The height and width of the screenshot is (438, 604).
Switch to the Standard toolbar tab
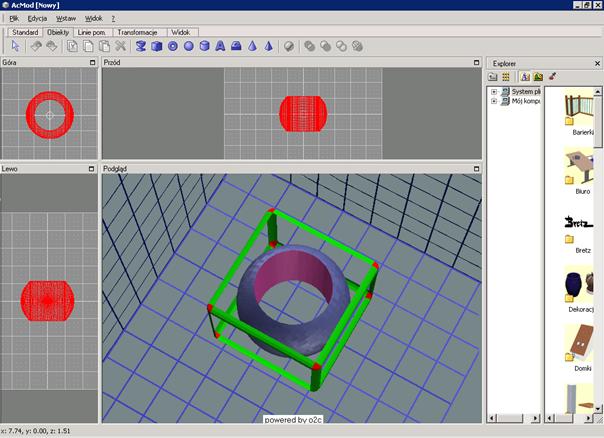[x=25, y=32]
